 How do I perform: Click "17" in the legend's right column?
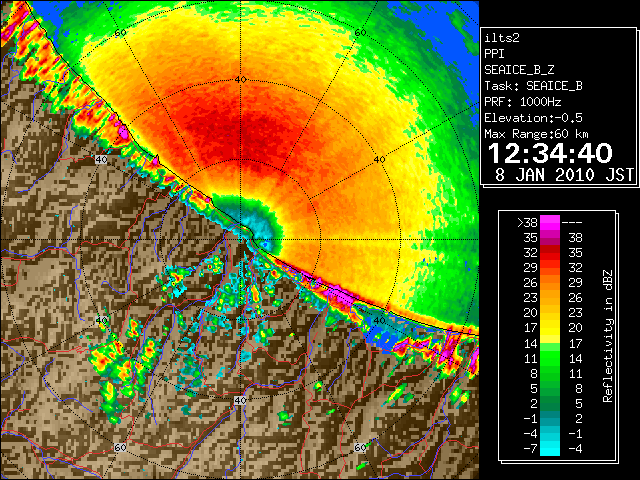click(575, 344)
